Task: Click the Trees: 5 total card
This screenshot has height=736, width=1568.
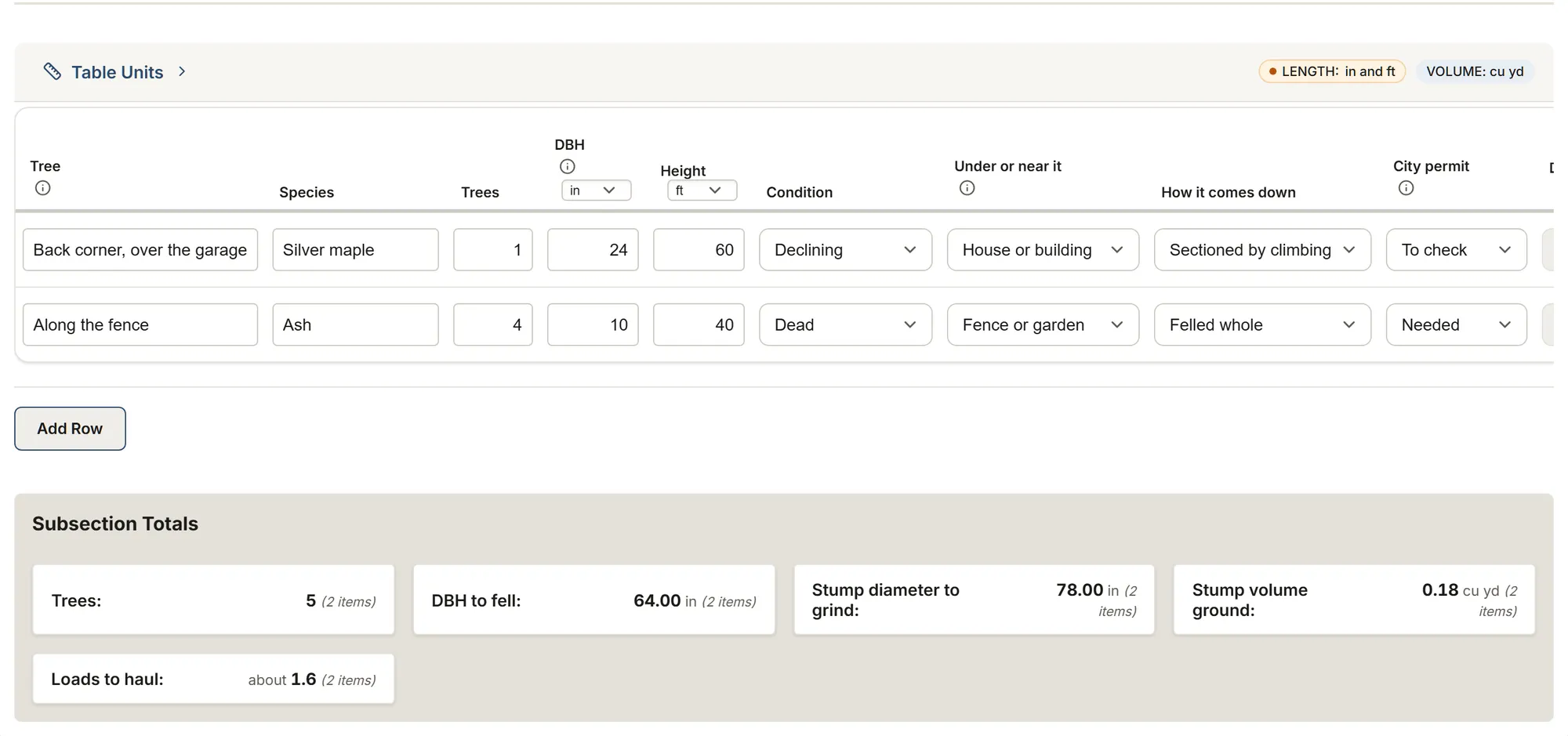Action: click(x=213, y=600)
